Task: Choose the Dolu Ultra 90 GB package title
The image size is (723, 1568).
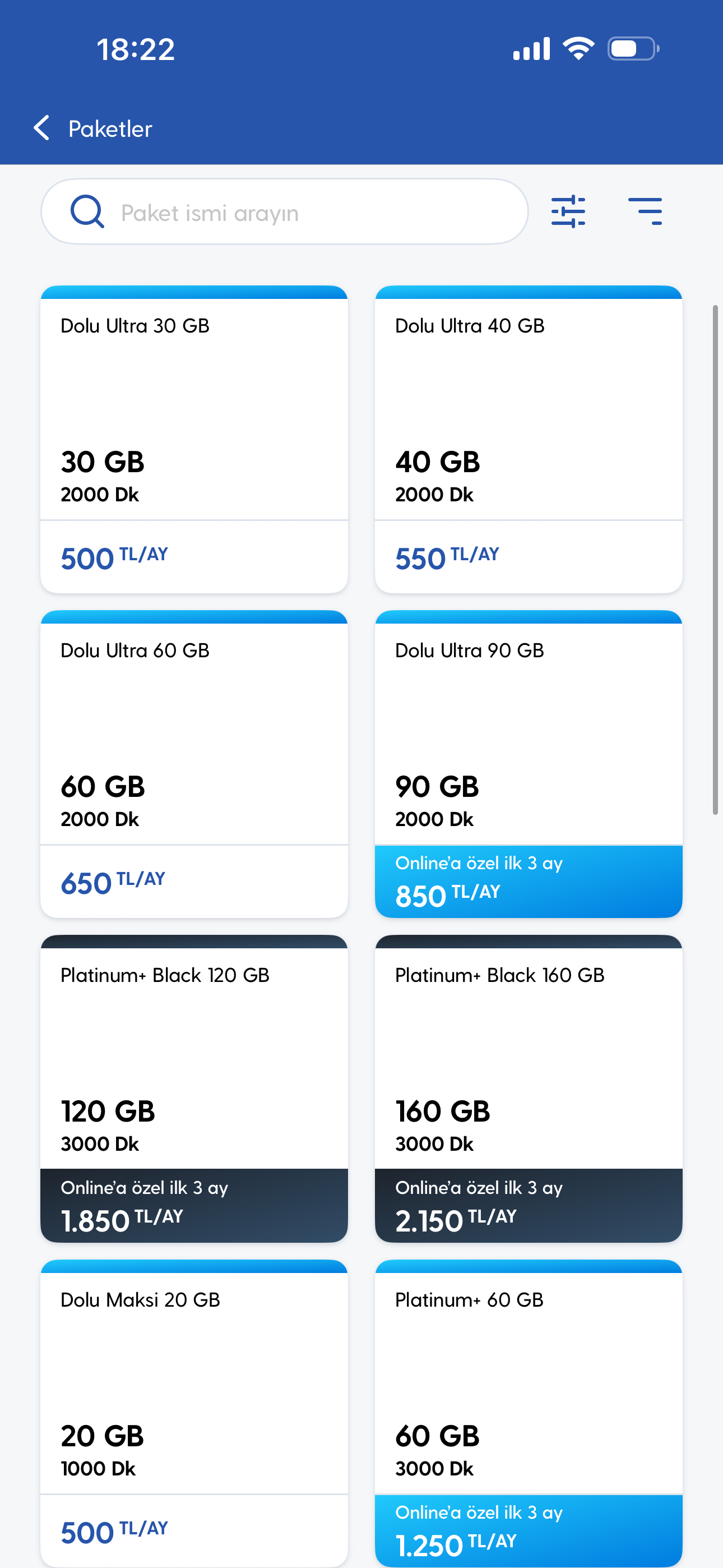Action: click(x=469, y=651)
